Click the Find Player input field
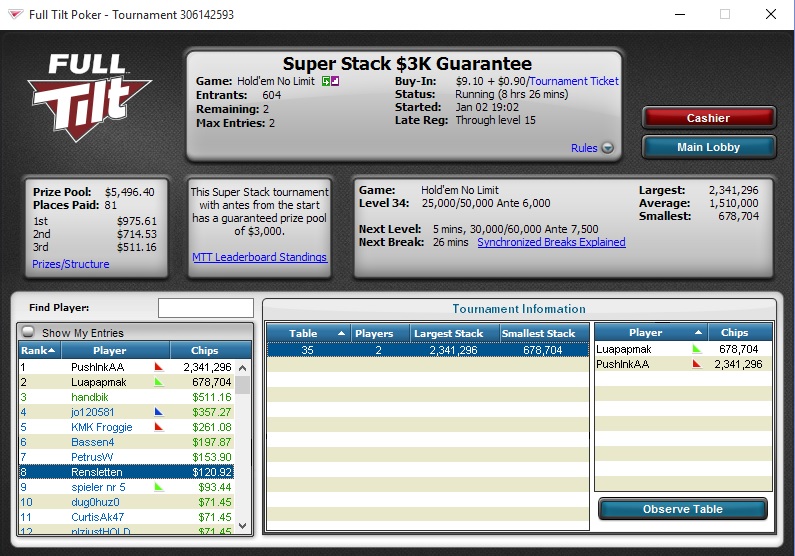 click(206, 308)
